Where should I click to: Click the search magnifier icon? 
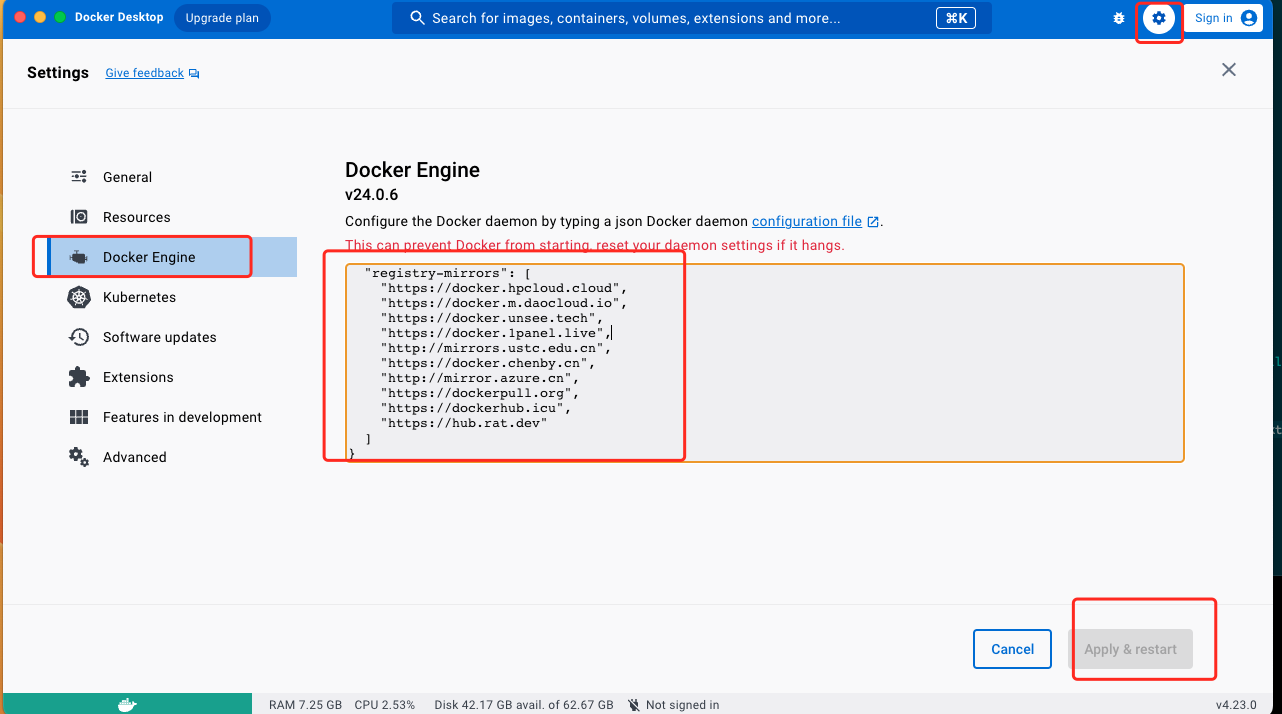(418, 18)
